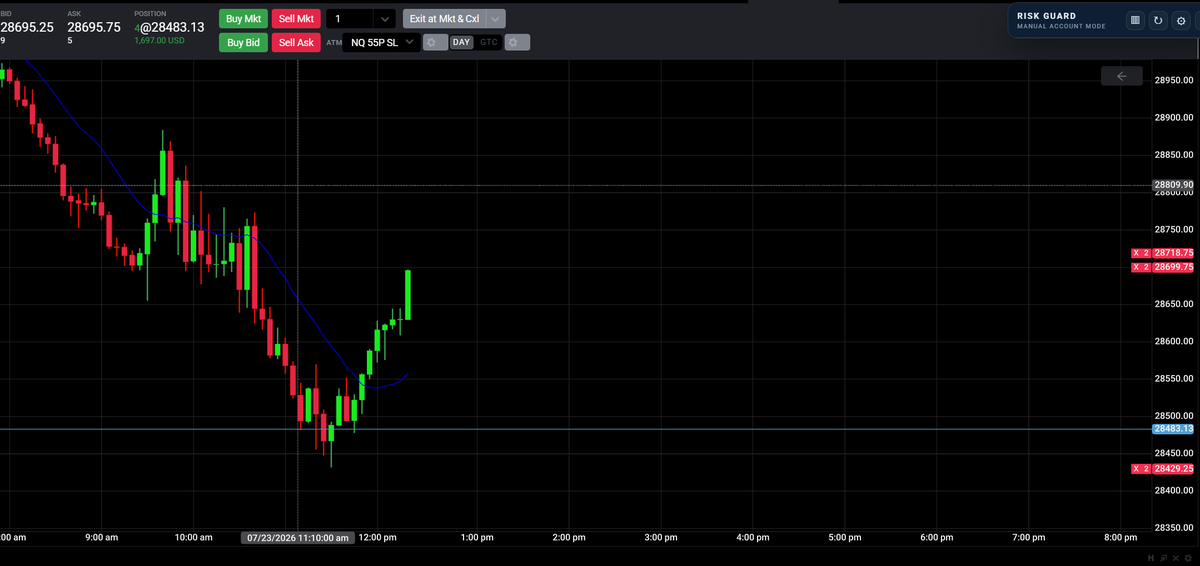Click the BID price 28695.25

click(x=27, y=27)
